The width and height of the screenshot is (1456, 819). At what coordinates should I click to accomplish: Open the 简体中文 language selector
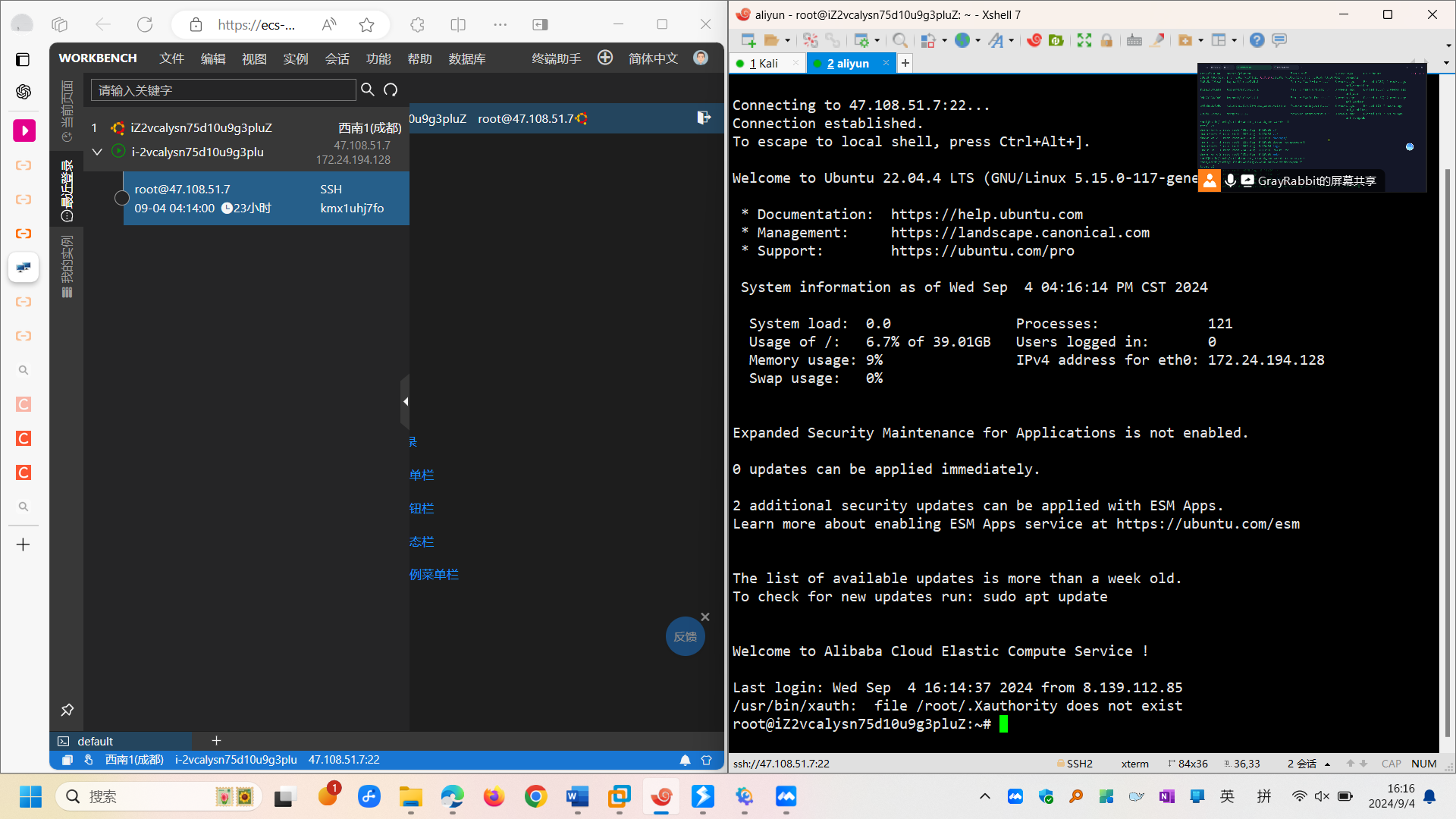click(x=653, y=58)
